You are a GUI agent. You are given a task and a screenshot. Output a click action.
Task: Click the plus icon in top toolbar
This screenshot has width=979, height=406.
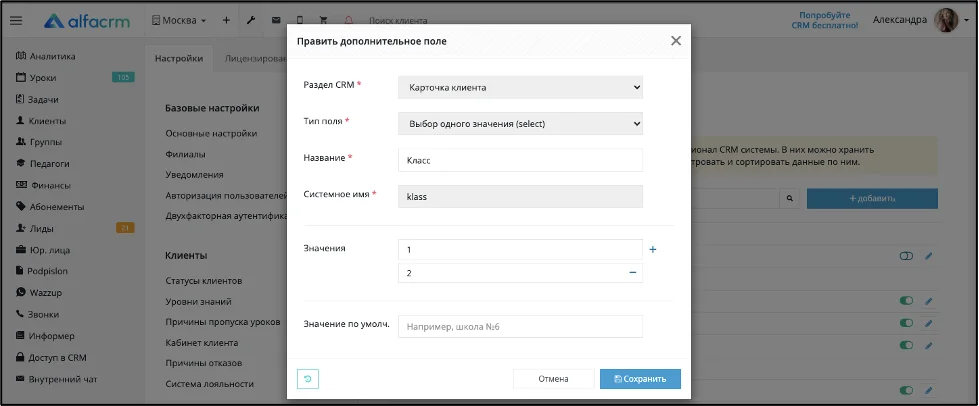click(226, 21)
